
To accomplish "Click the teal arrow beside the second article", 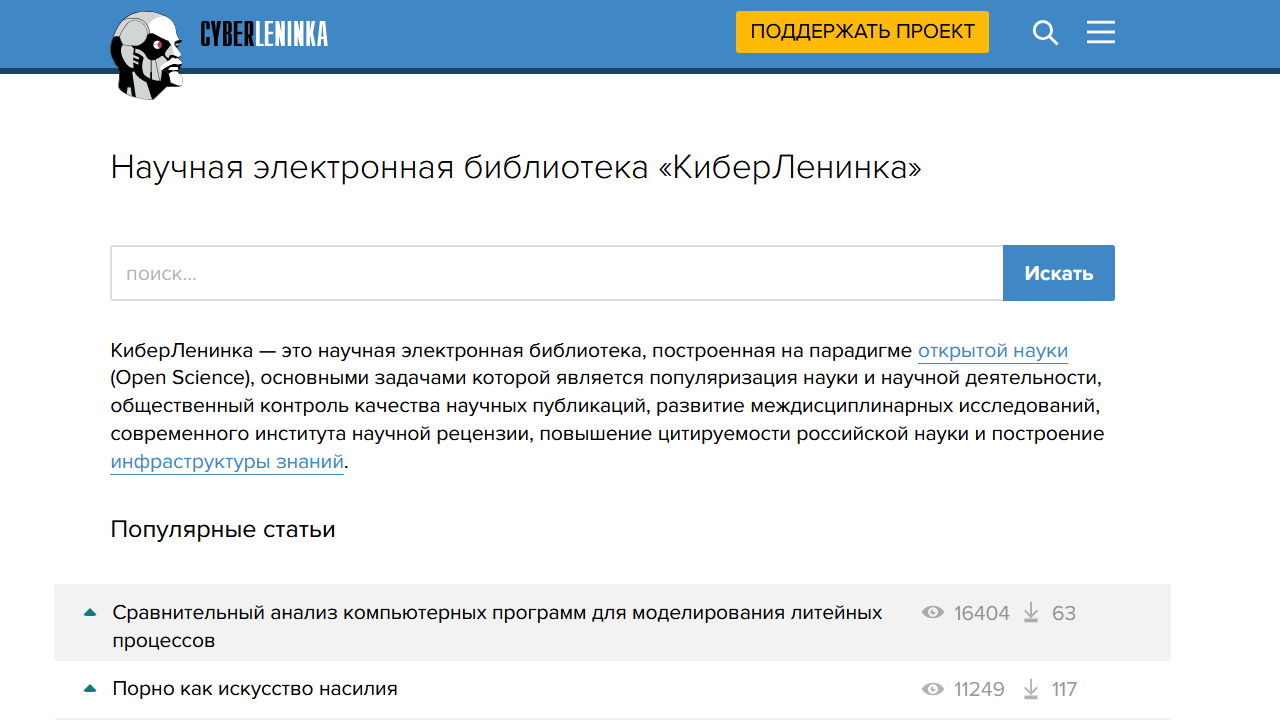I will coord(89,687).
